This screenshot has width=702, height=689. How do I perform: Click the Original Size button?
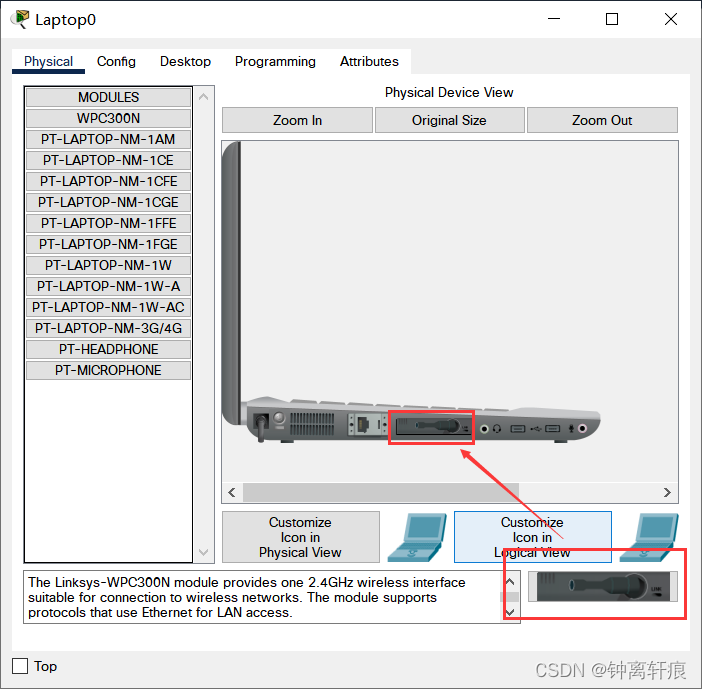click(449, 120)
